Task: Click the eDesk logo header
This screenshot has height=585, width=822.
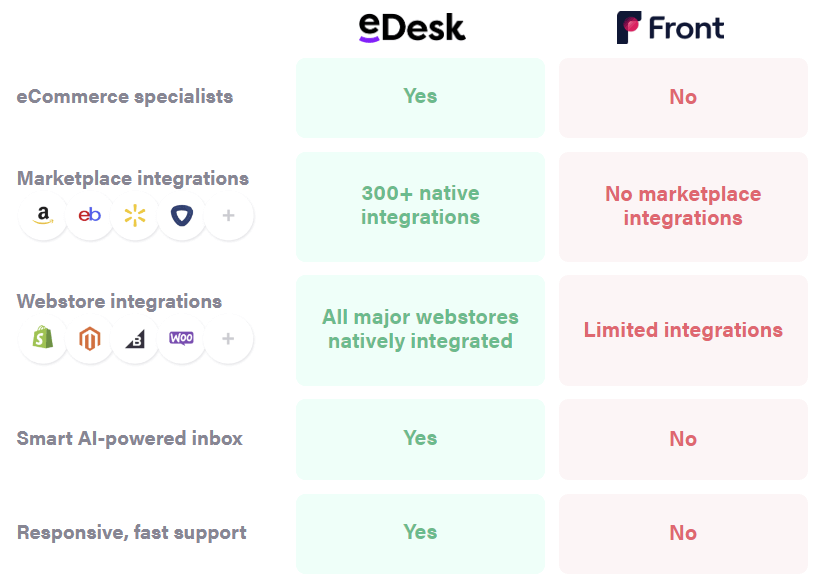Action: coord(412,27)
